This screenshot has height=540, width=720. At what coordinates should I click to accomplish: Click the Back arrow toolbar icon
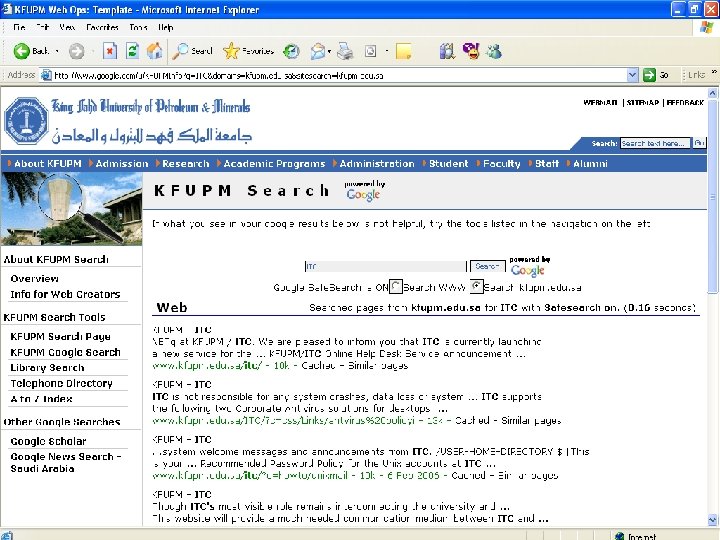[21, 51]
